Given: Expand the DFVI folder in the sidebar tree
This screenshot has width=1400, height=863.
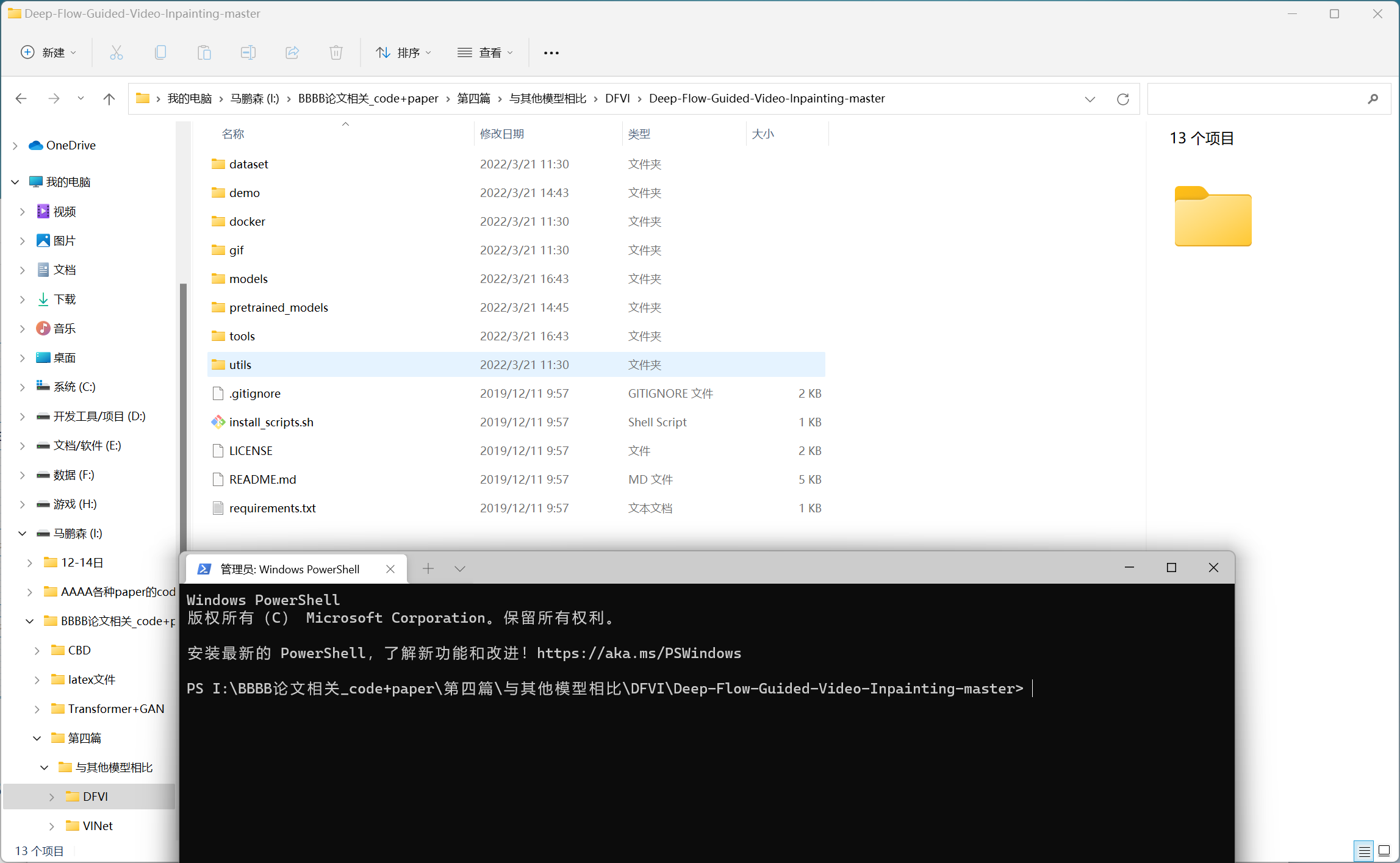Looking at the screenshot, I should click(x=51, y=797).
